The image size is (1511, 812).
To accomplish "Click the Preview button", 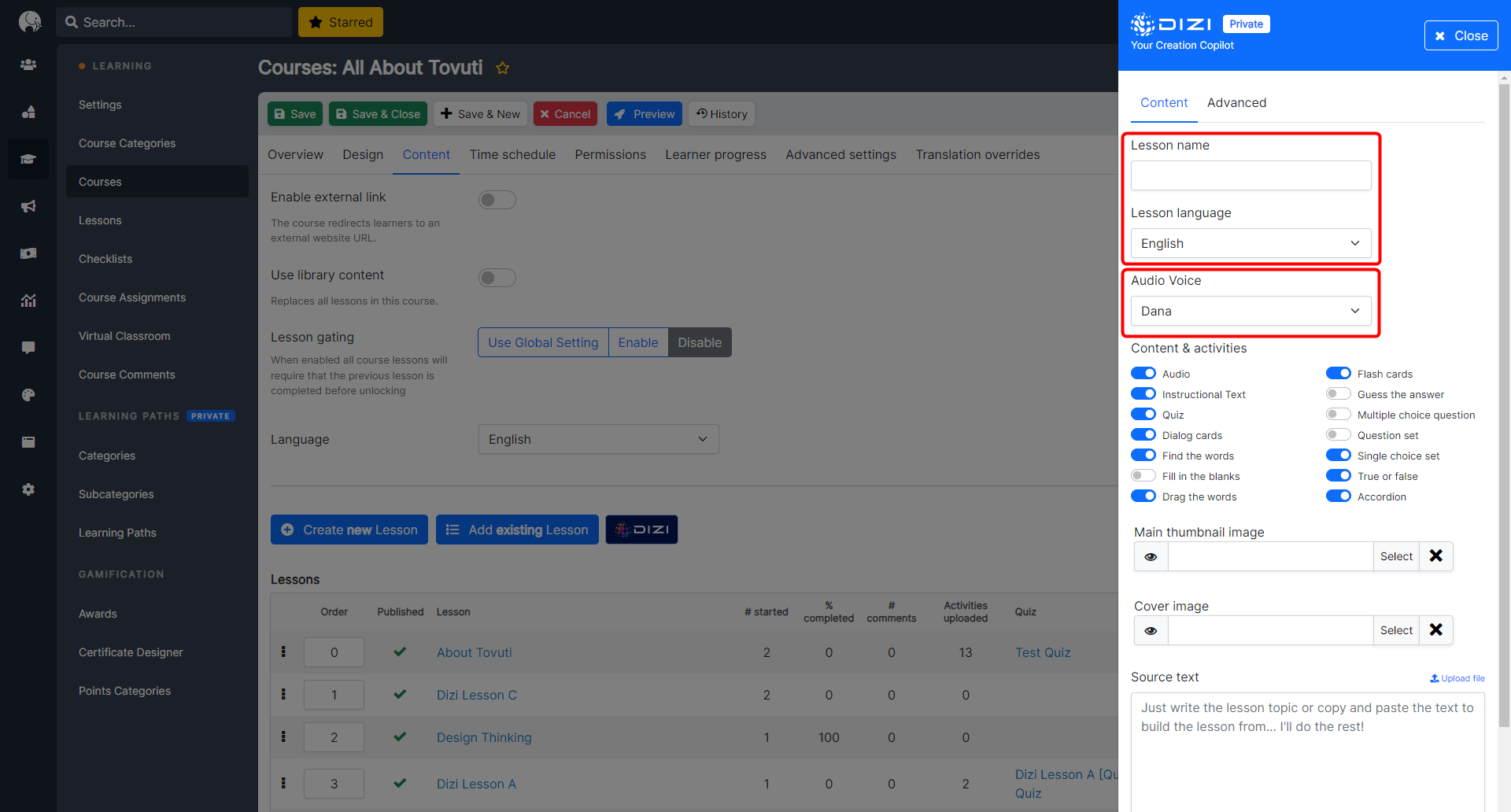I will [645, 114].
